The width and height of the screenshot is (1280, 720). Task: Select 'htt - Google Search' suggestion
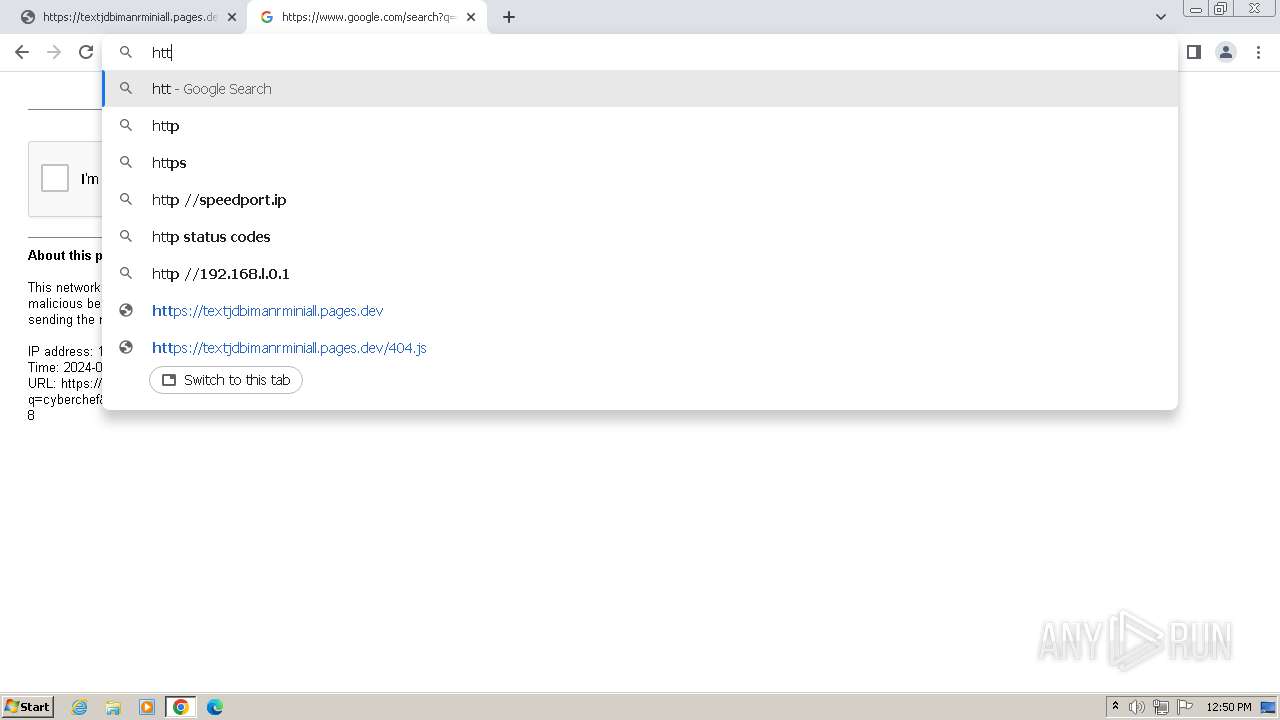pos(640,89)
